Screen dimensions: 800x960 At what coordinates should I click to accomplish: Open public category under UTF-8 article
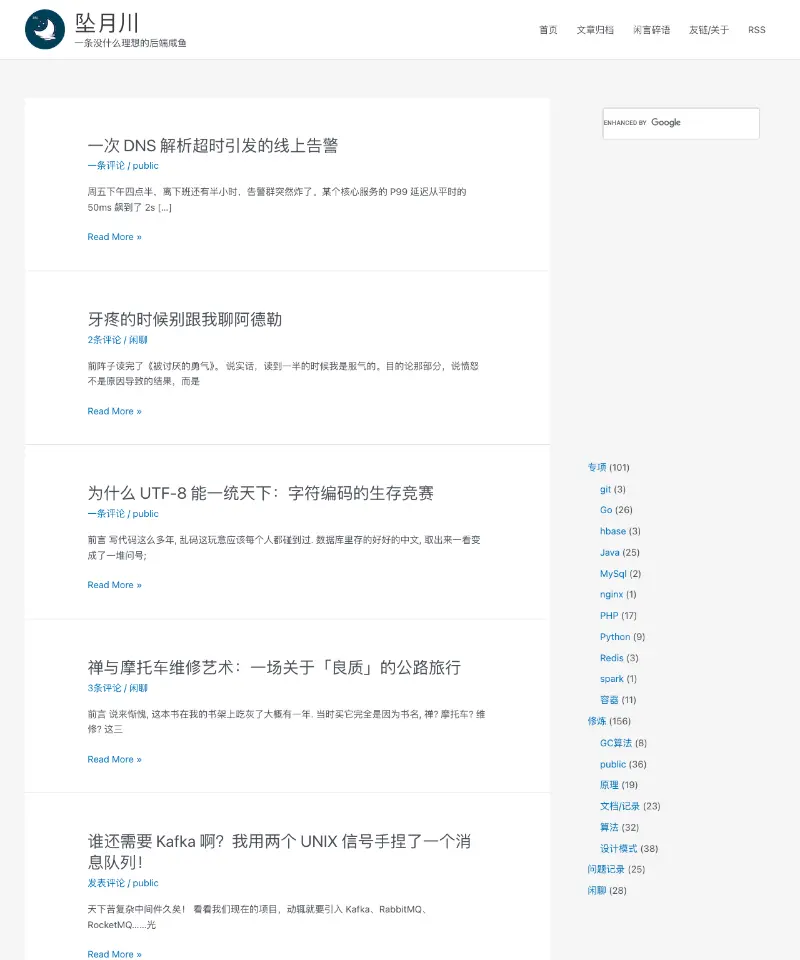point(145,513)
